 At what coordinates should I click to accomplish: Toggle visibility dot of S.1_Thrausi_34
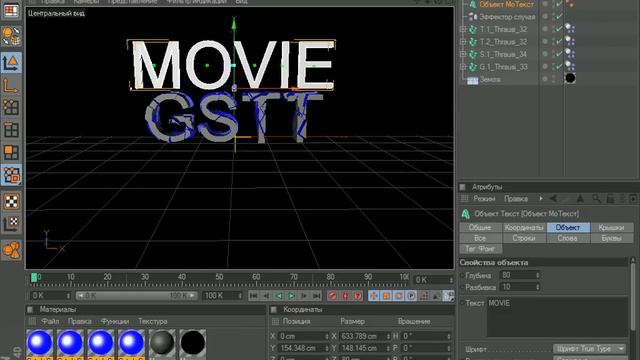tap(544, 54)
